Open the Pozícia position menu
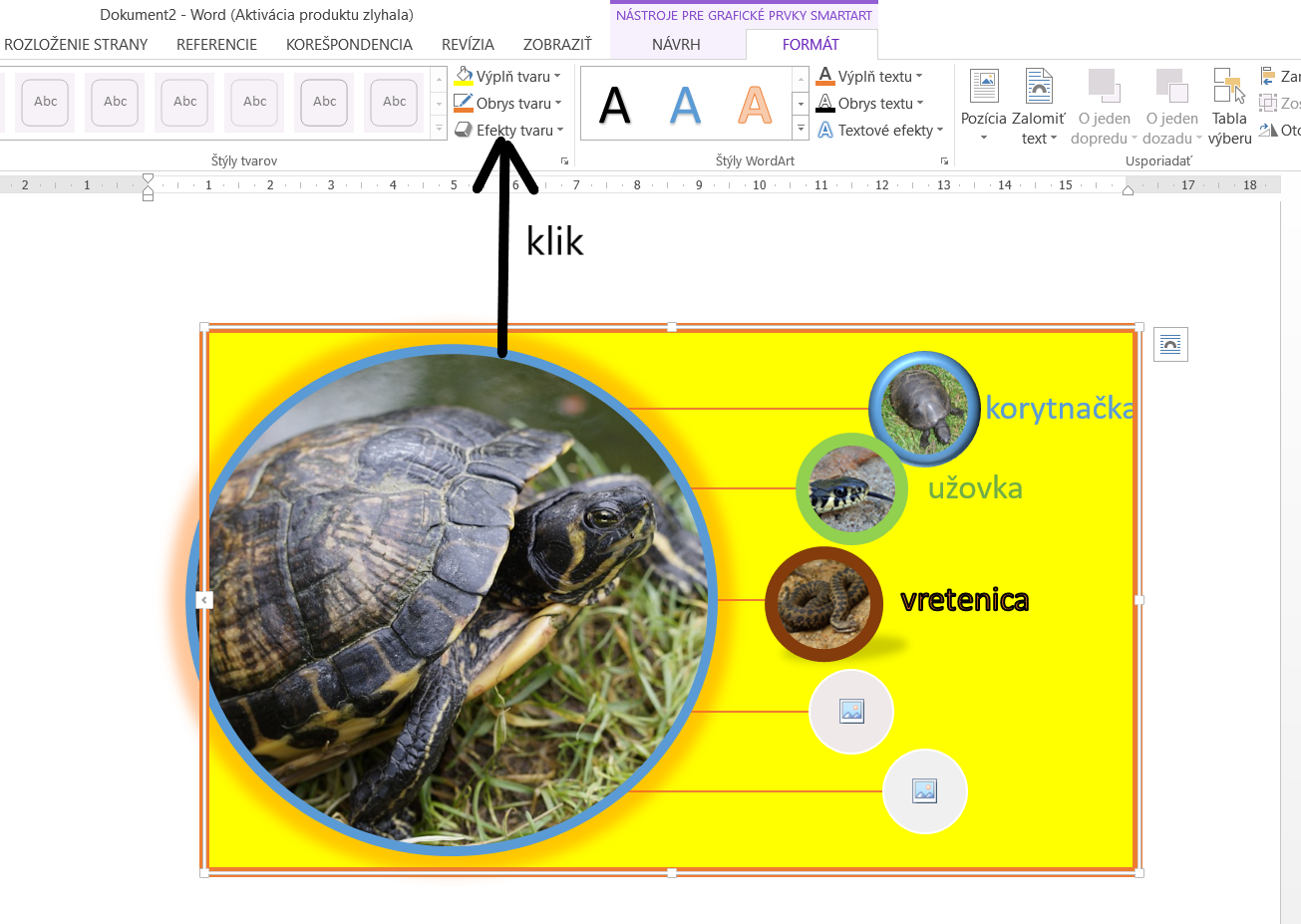1301x924 pixels. [x=984, y=107]
